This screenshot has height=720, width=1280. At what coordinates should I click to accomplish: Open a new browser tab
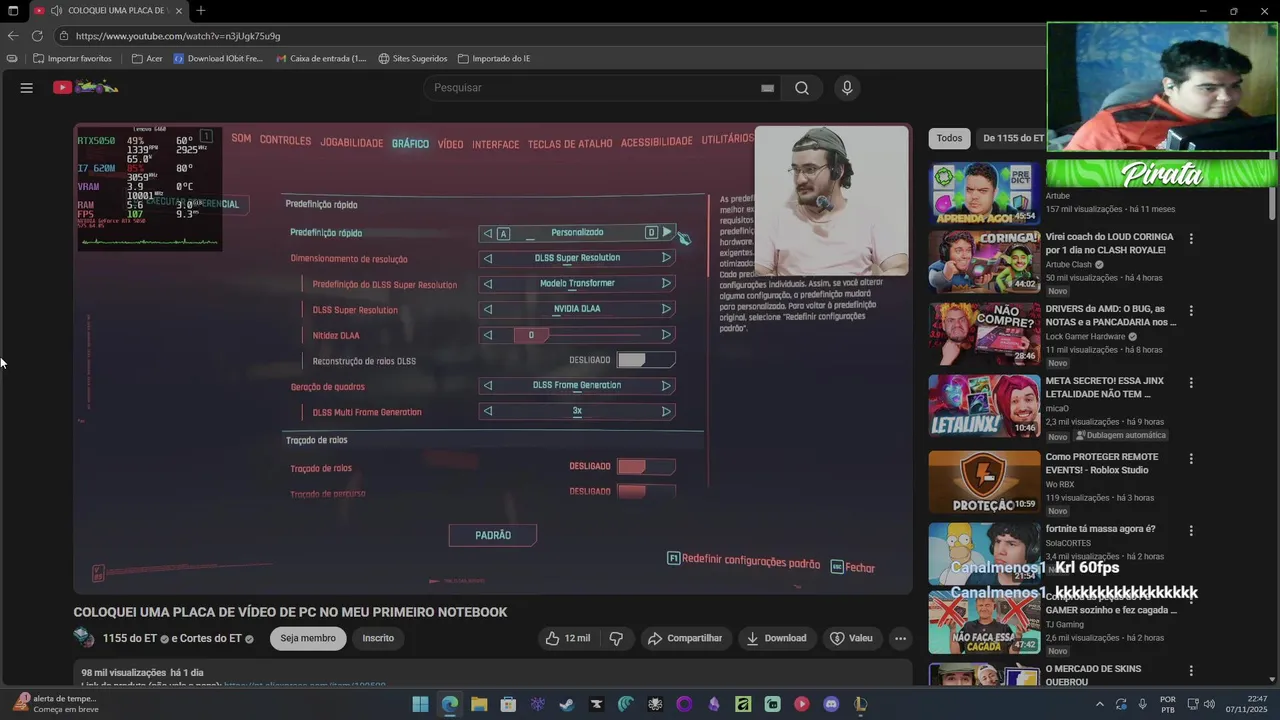[x=201, y=10]
